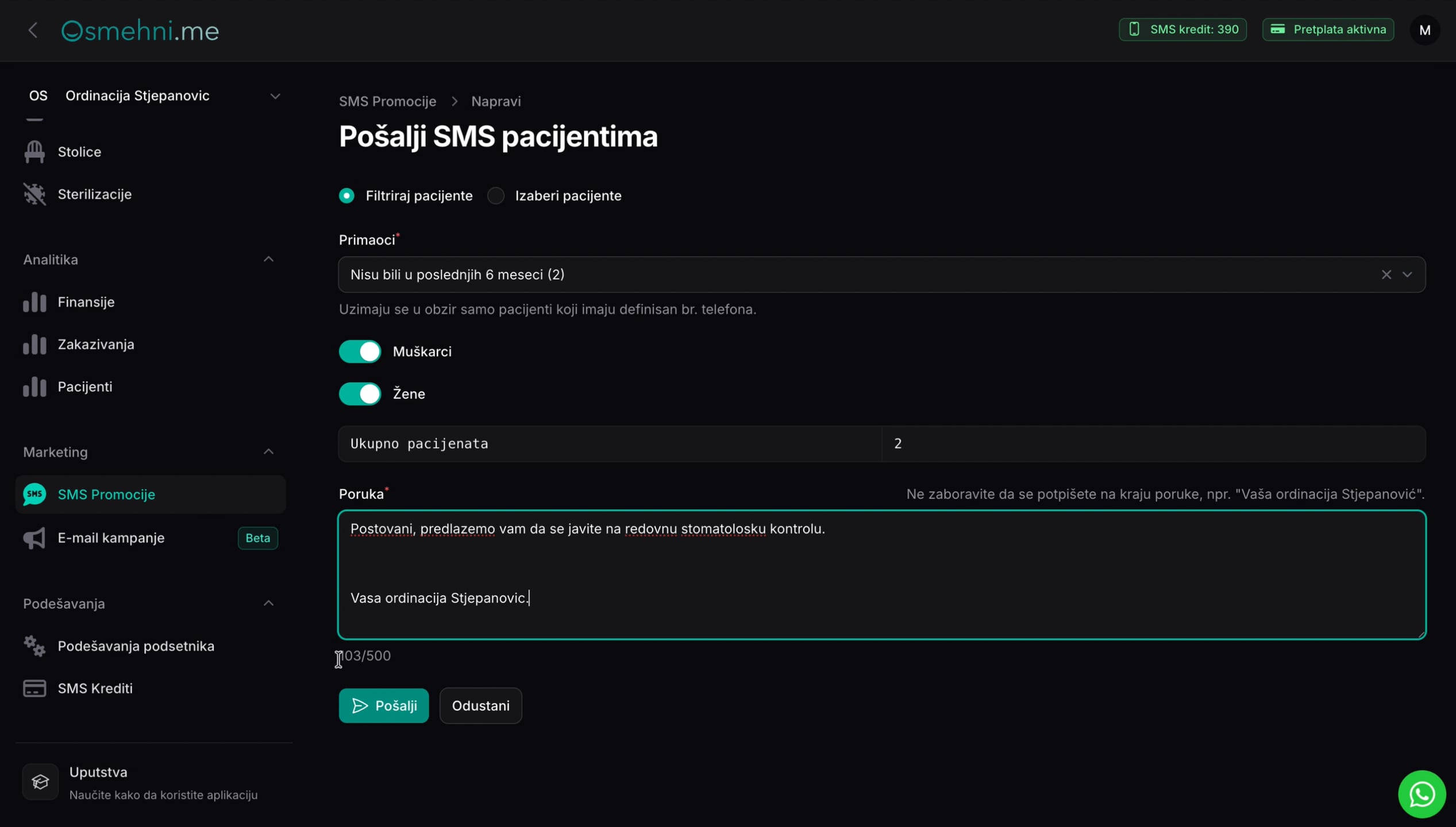Click the Pacijenti analytics chart icon

[34, 387]
